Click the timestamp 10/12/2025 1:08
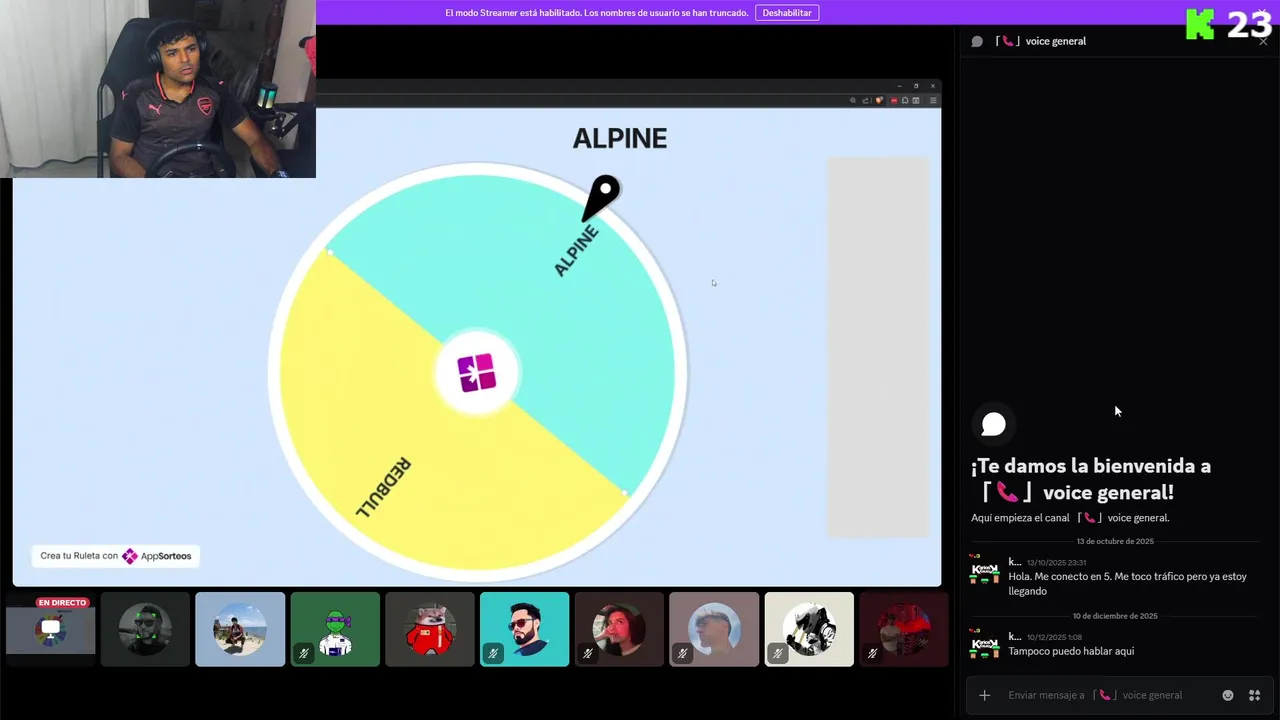 [1054, 637]
